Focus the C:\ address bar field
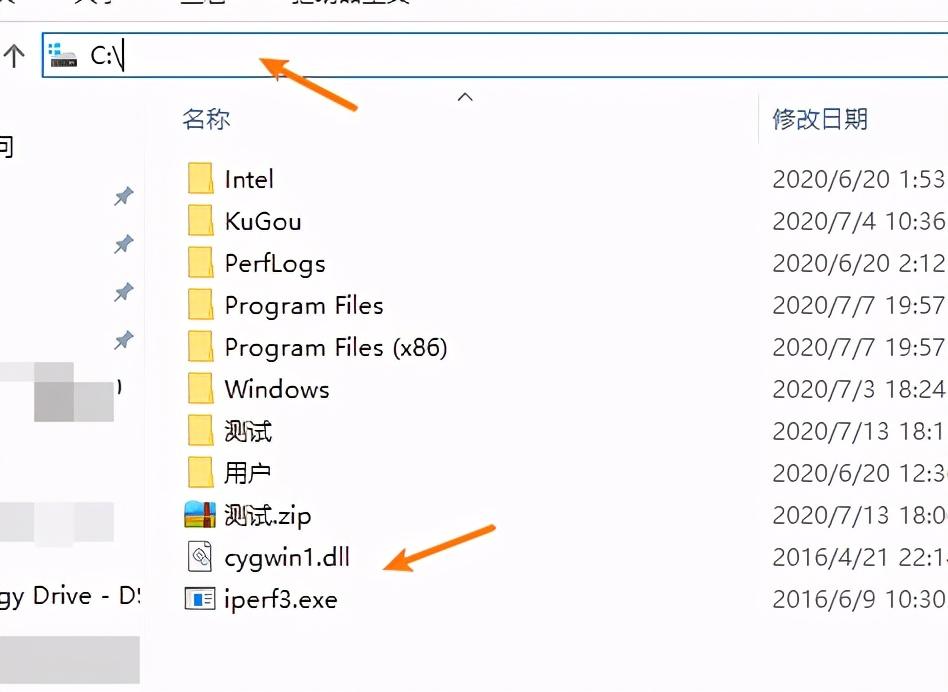This screenshot has width=948, height=692. click(x=500, y=56)
